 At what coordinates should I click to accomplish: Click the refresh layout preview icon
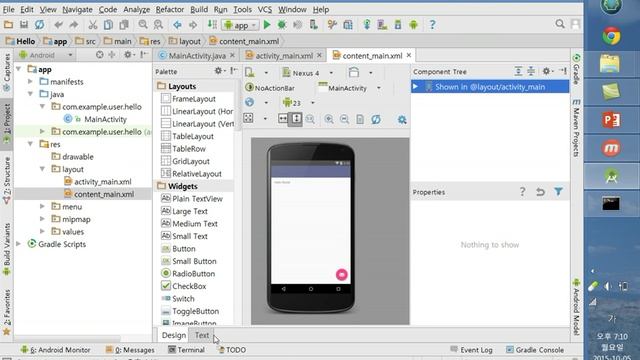pos(376,119)
